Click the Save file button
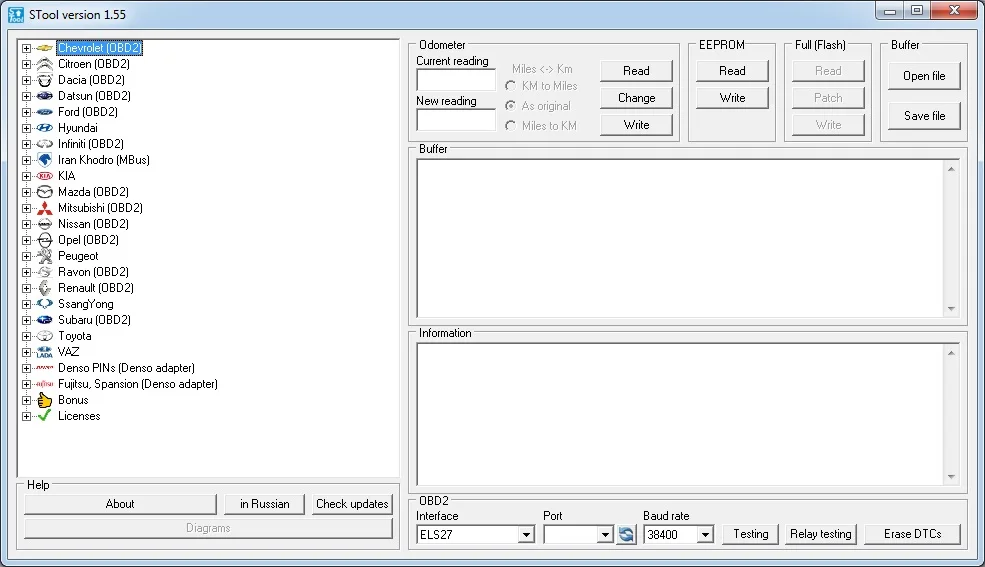The height and width of the screenshot is (567, 985). pyautogui.click(x=924, y=116)
